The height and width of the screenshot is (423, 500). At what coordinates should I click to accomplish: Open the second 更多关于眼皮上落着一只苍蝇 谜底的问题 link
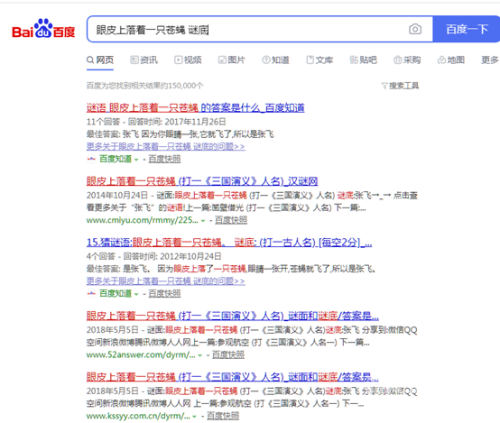pyautogui.click(x=166, y=281)
